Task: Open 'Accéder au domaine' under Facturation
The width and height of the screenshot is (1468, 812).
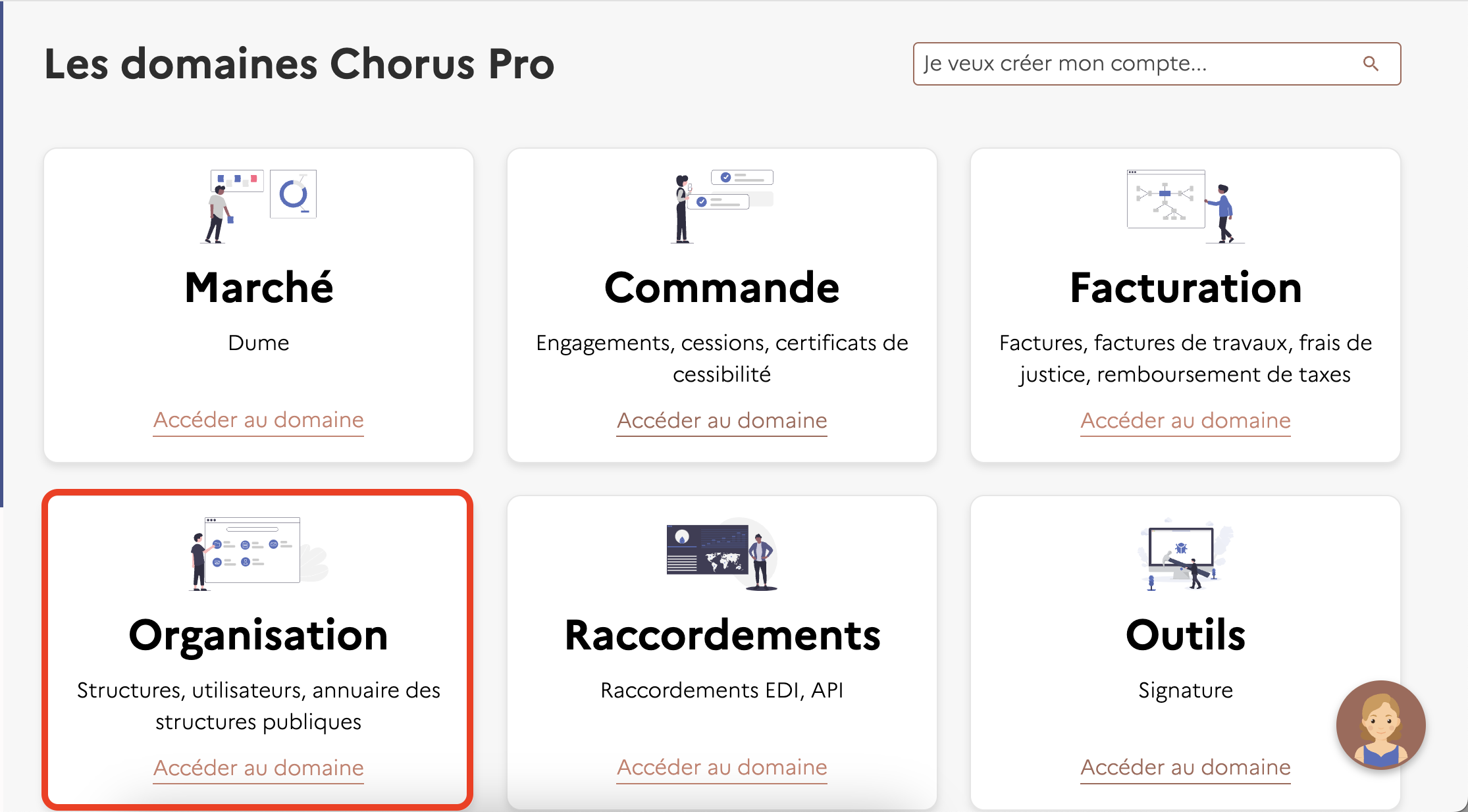Action: point(1185,420)
